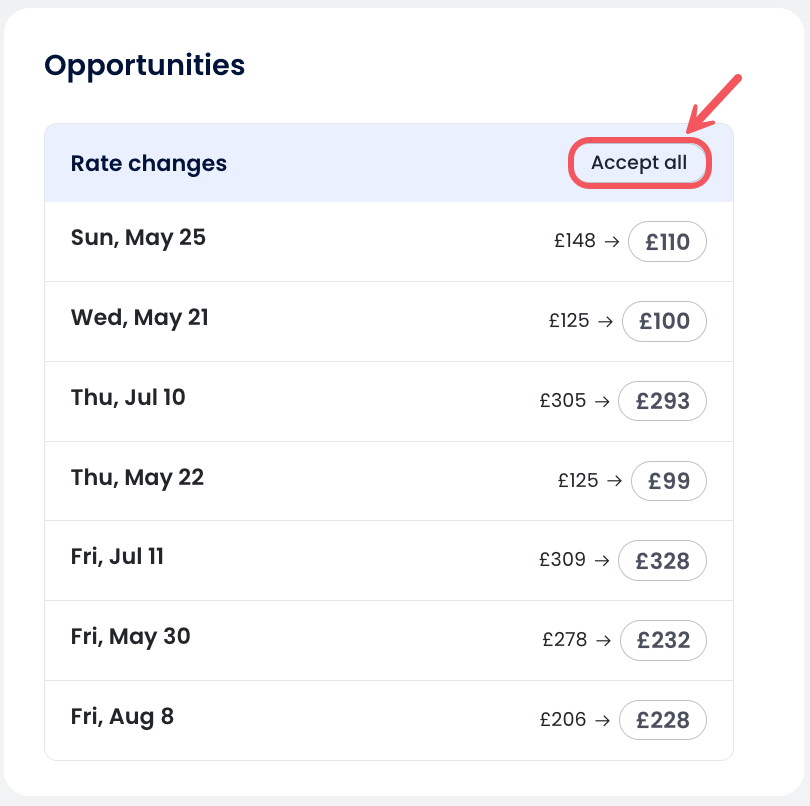Click the Fri, May 30 date label
810x806 pixels.
click(130, 637)
